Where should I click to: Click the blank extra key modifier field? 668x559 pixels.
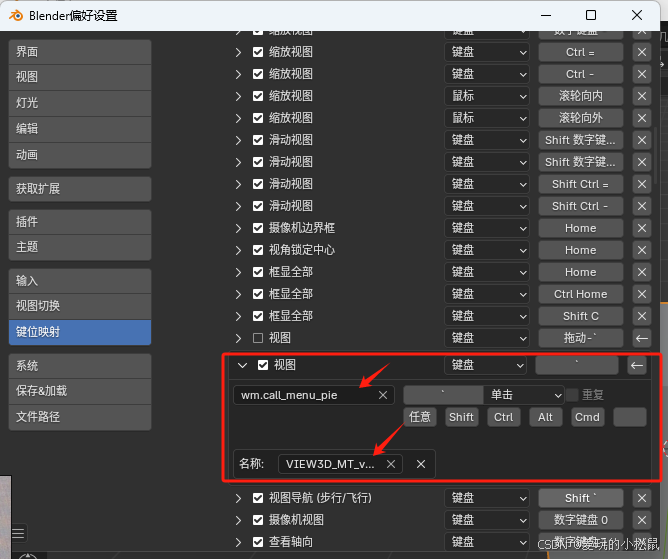630,417
